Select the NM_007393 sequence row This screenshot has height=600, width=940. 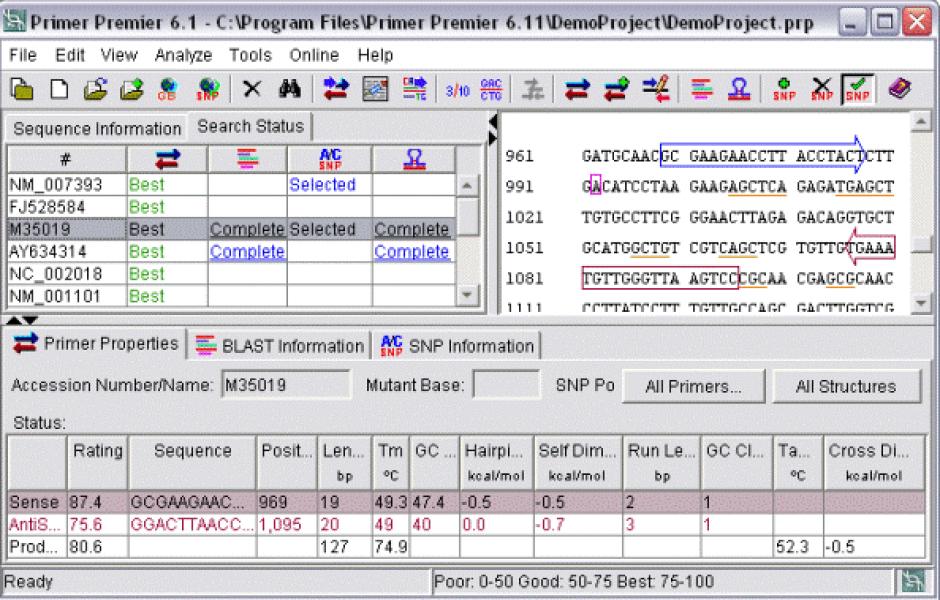231,185
